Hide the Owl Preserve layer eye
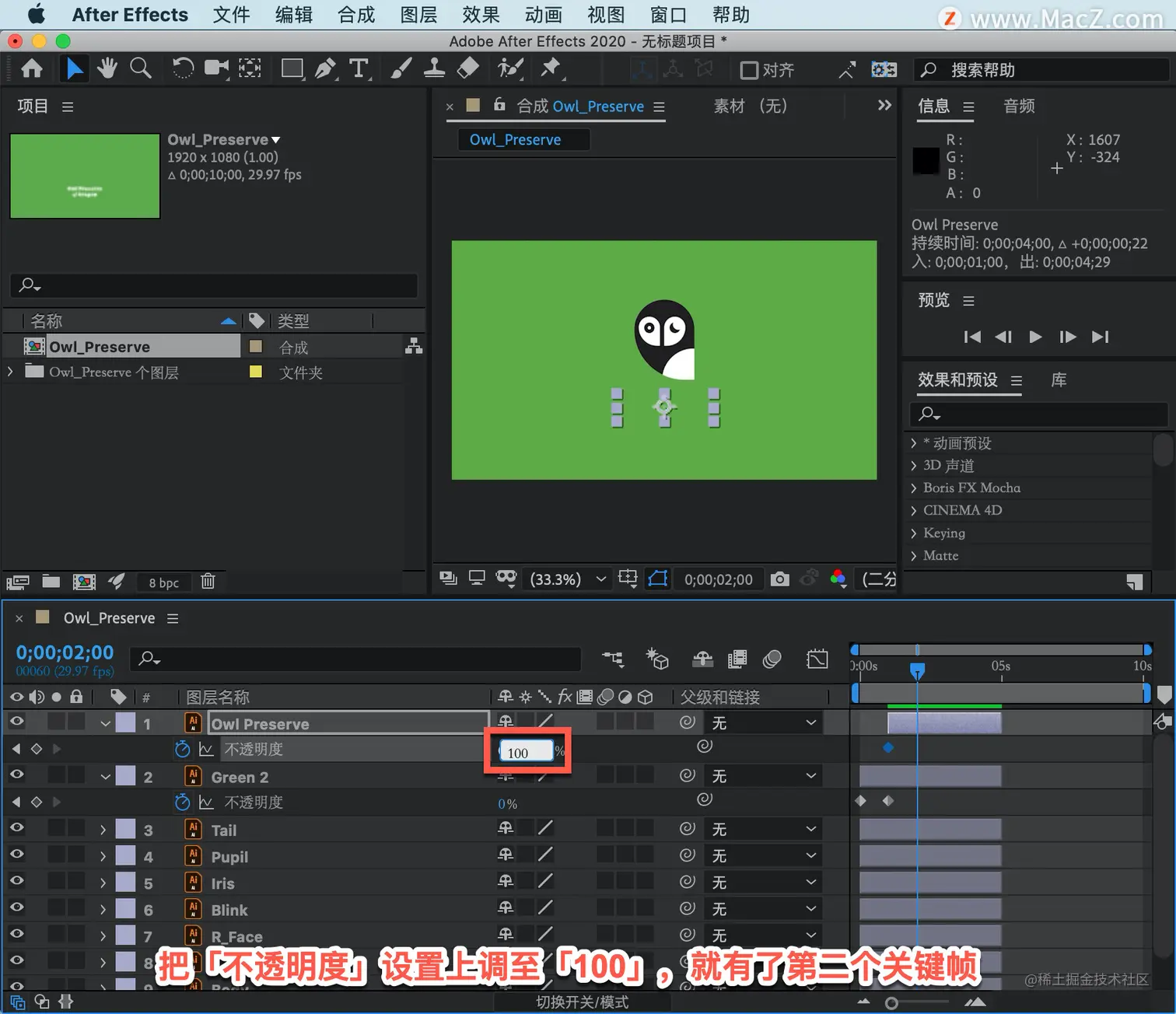This screenshot has width=1176, height=1014. tap(16, 722)
